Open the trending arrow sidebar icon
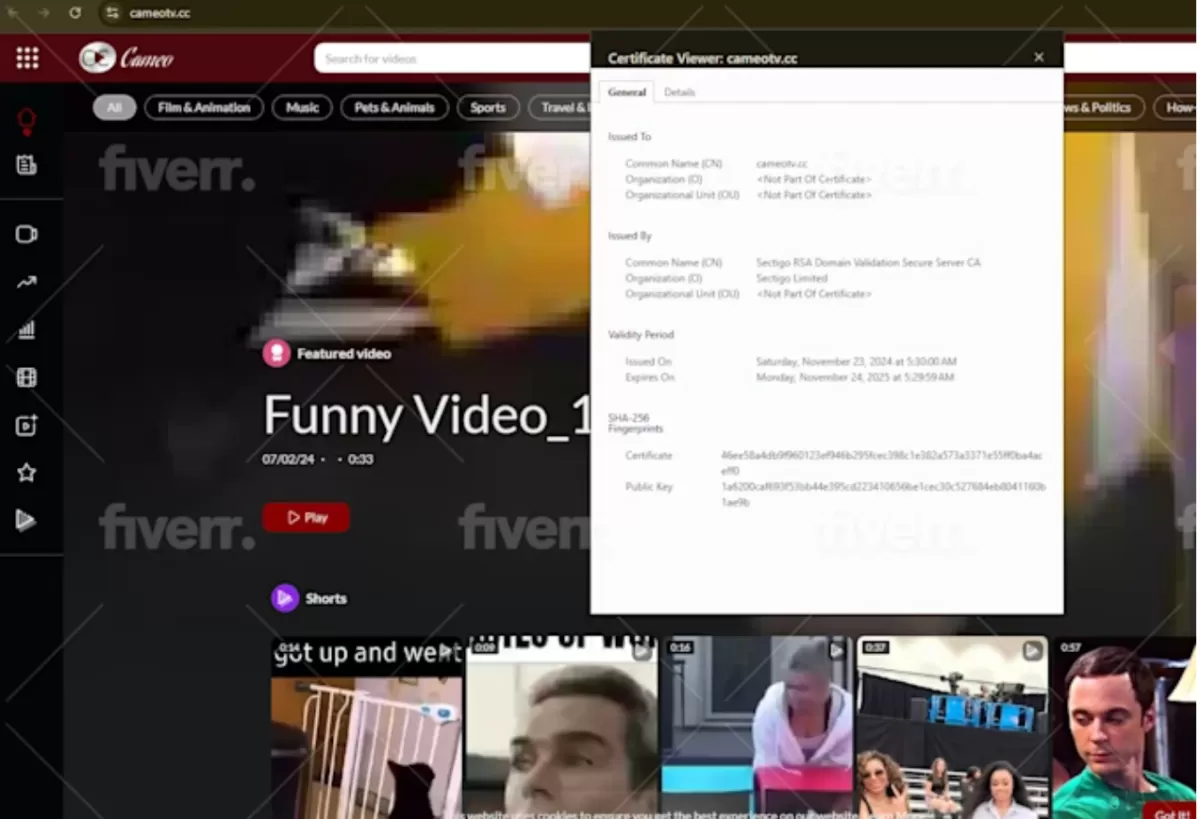The image size is (1200, 819). pyautogui.click(x=27, y=282)
